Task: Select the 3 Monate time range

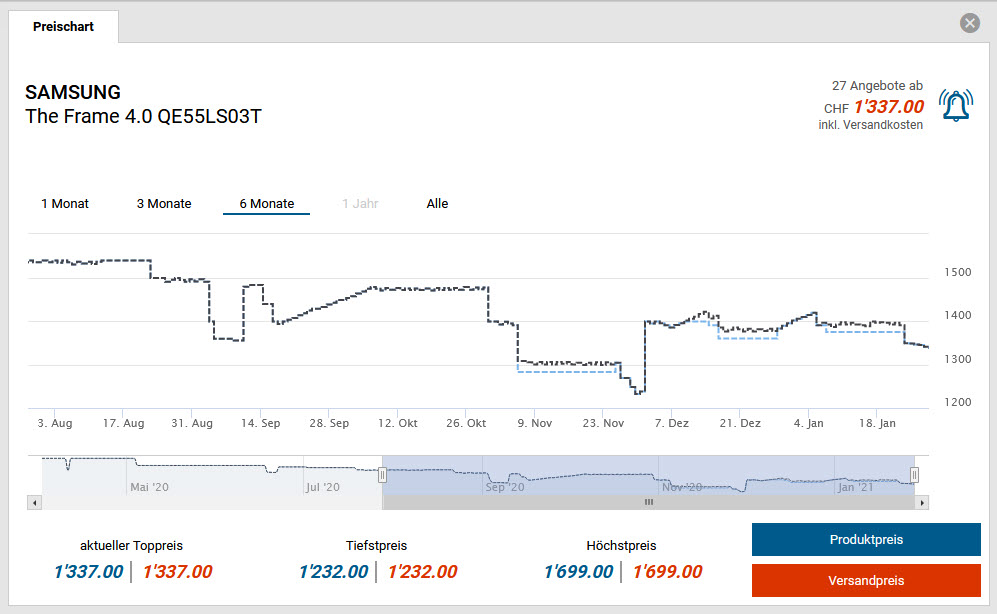Action: click(164, 204)
